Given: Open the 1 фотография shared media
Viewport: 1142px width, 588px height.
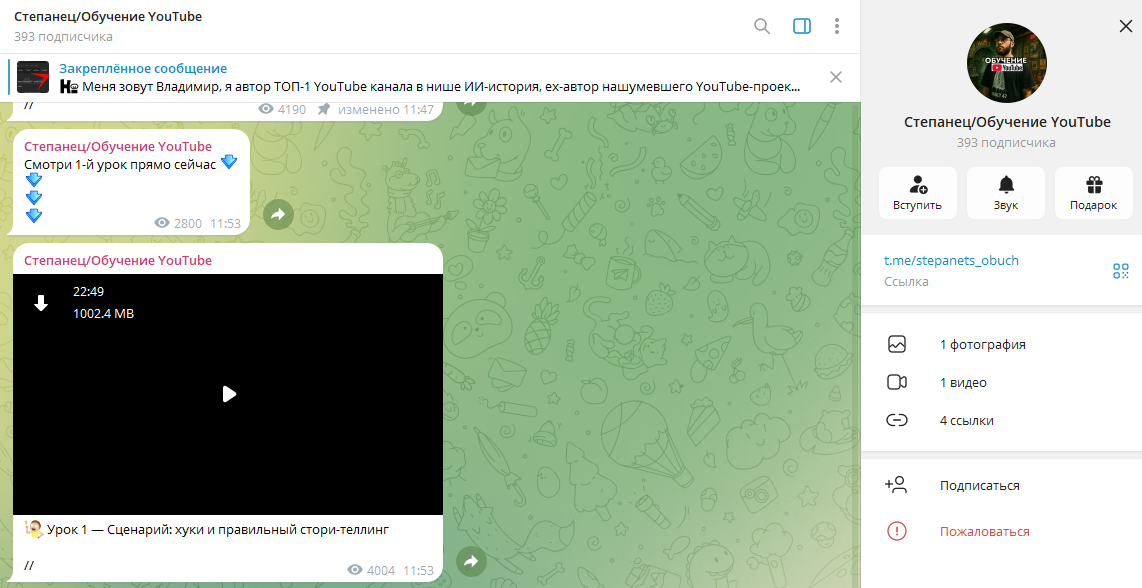Looking at the screenshot, I should pyautogui.click(x=982, y=345).
